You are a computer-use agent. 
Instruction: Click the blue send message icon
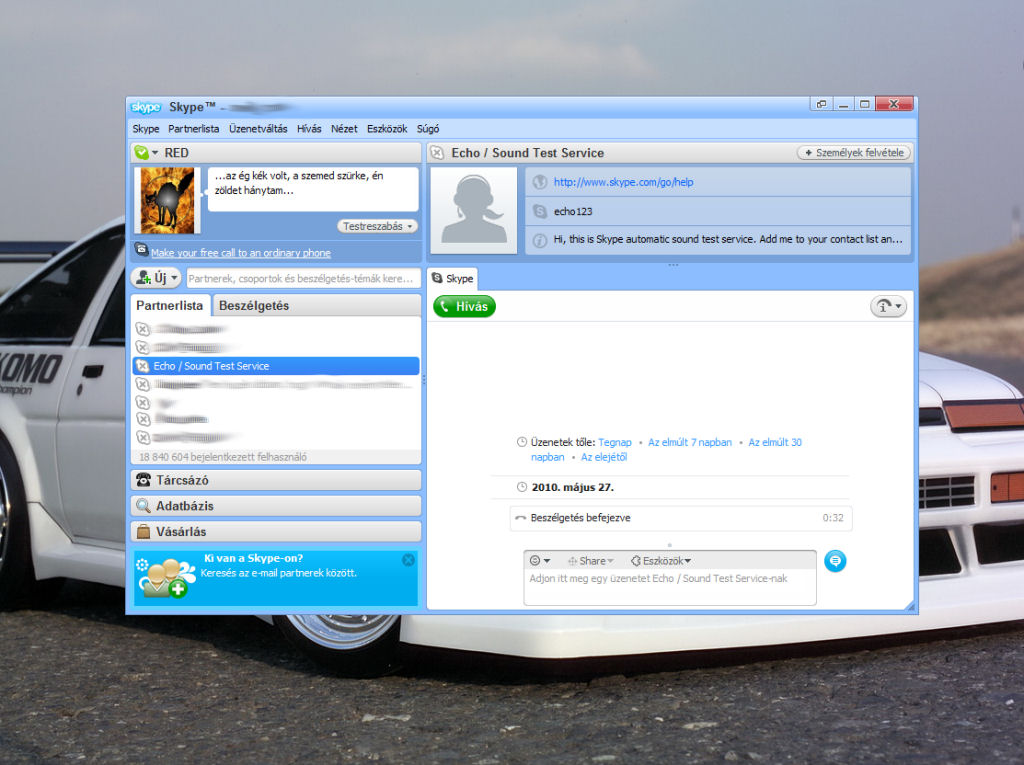836,561
